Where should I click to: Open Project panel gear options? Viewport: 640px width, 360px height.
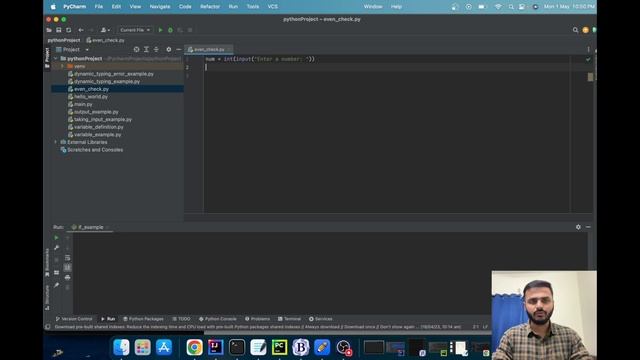pyautogui.click(x=169, y=49)
